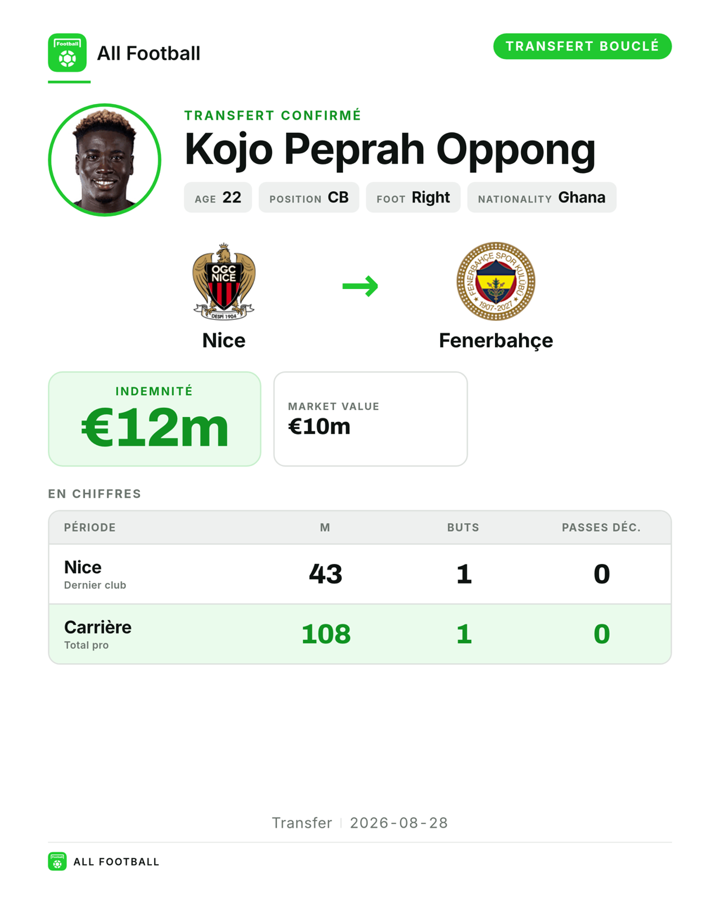720x900 pixels.
Task: Click the Période column header
Action: coord(90,527)
